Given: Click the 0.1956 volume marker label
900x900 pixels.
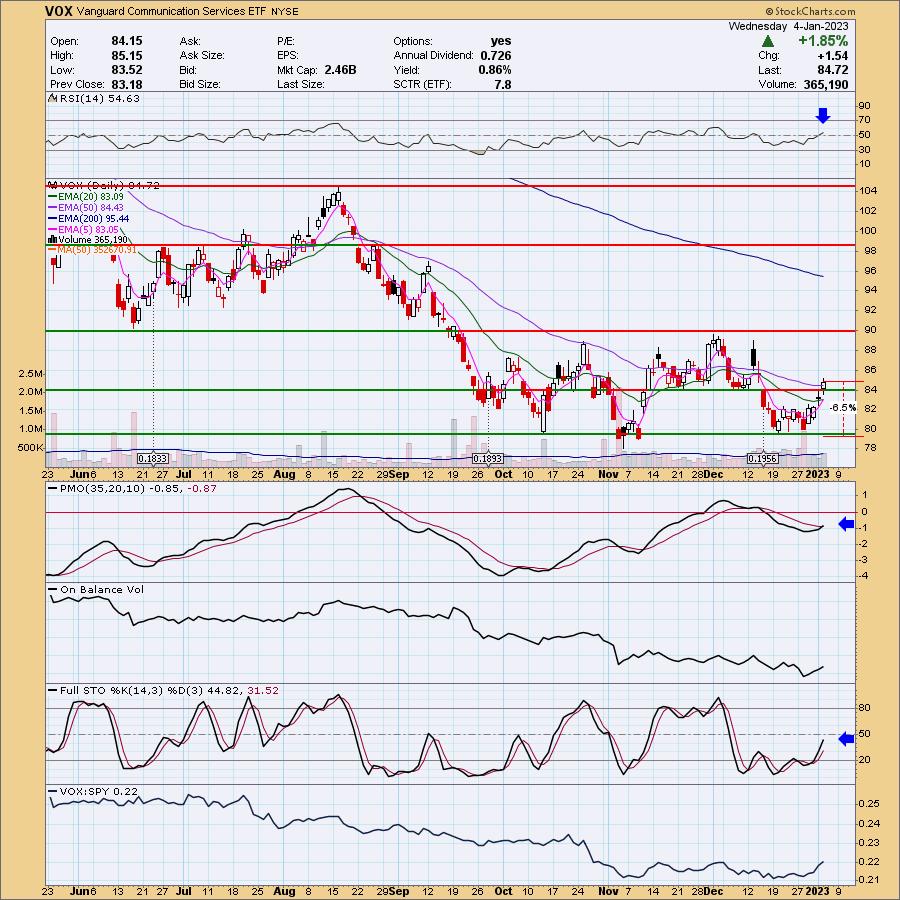Looking at the screenshot, I should click(762, 459).
